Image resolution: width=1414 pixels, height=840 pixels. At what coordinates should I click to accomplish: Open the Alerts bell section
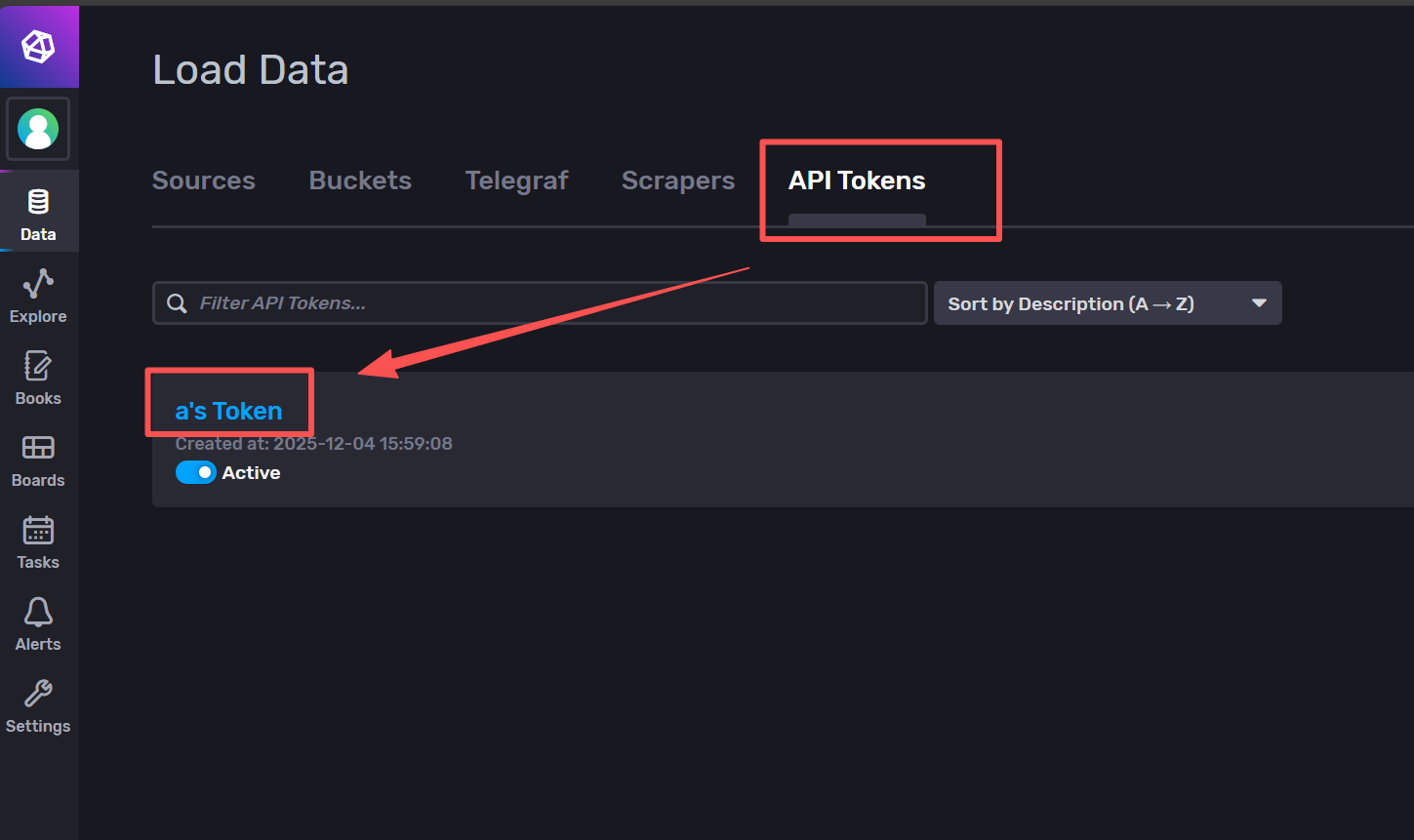(x=38, y=623)
